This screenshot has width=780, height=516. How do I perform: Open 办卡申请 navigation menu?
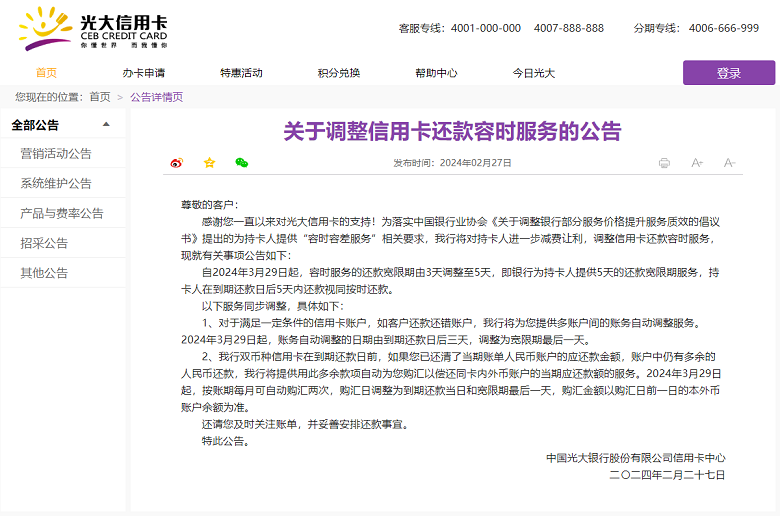pyautogui.click(x=144, y=73)
